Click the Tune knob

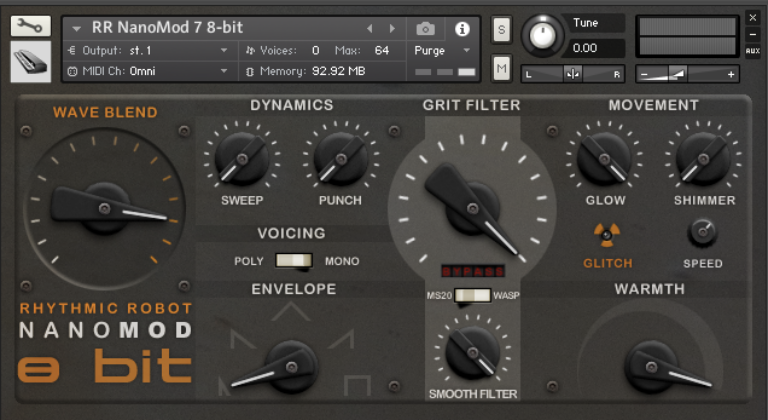(x=542, y=35)
